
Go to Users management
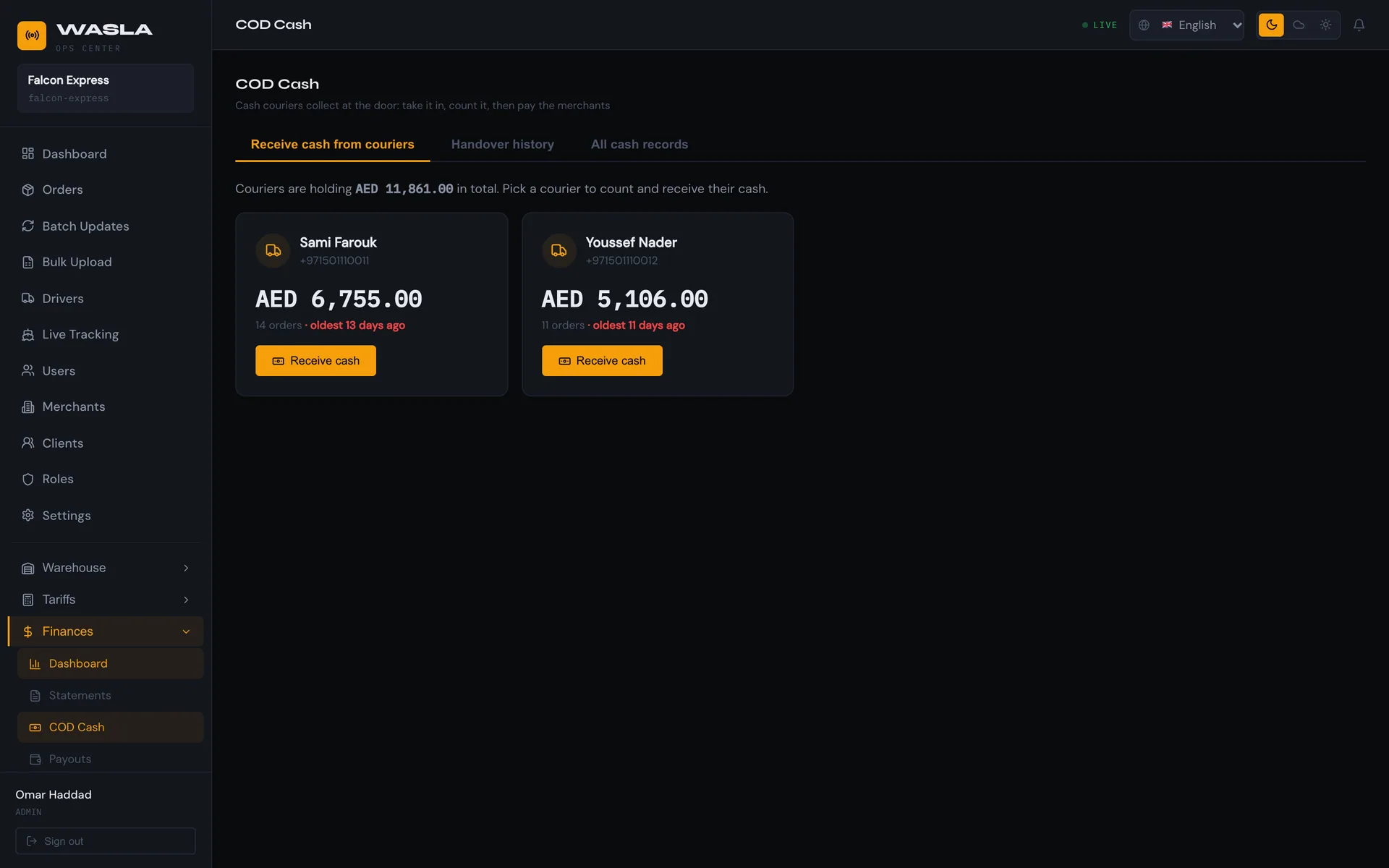tap(106, 370)
